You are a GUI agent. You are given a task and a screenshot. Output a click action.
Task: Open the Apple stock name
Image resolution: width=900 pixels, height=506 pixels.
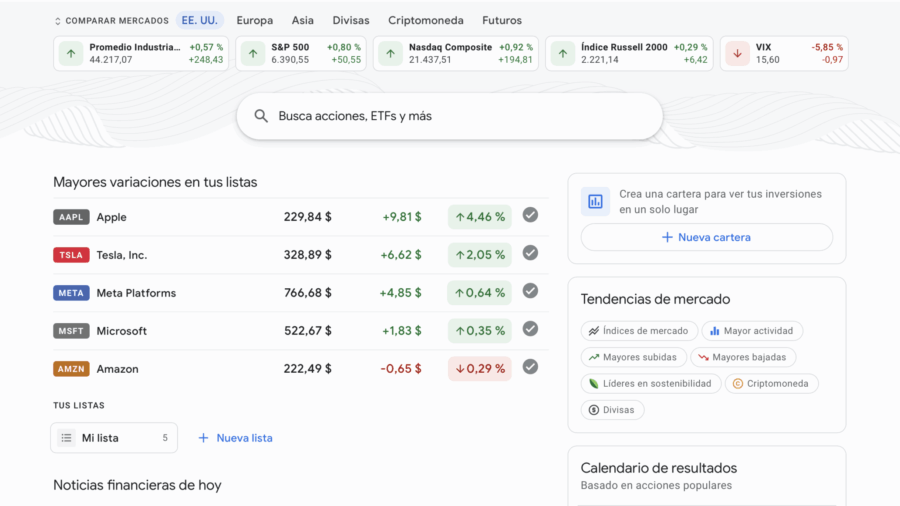(x=111, y=217)
